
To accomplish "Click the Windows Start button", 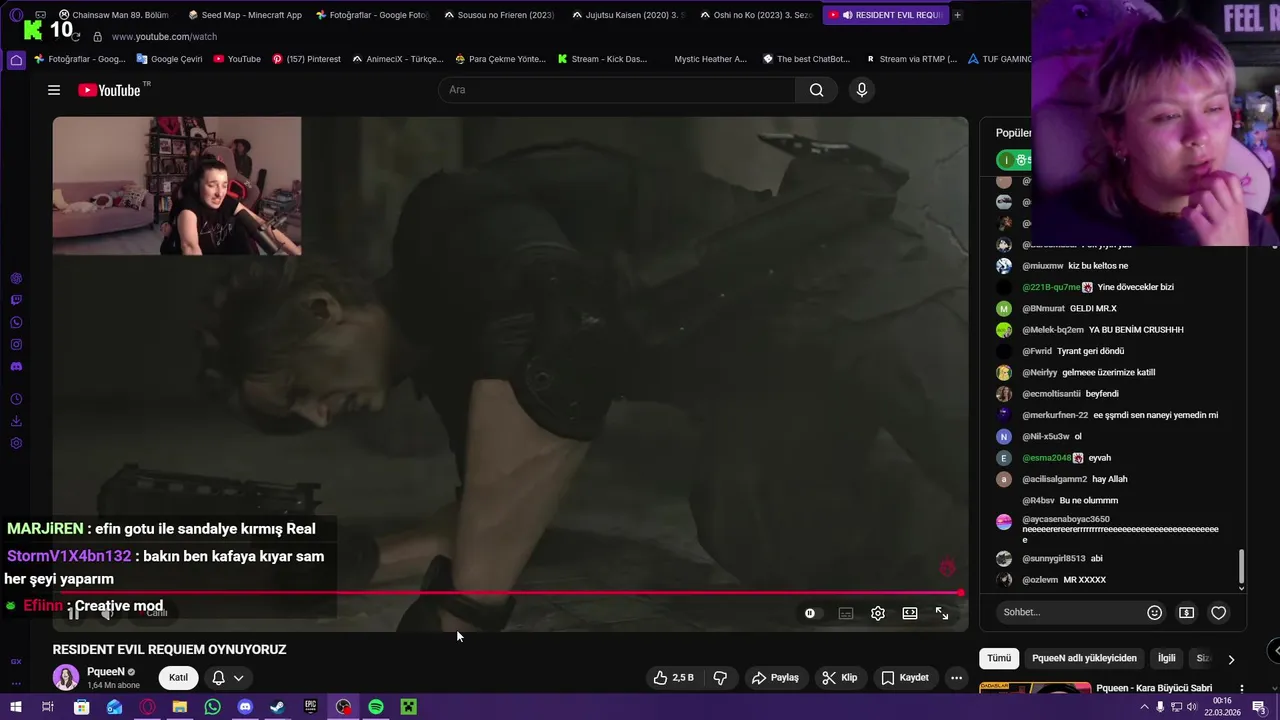I will point(15,707).
